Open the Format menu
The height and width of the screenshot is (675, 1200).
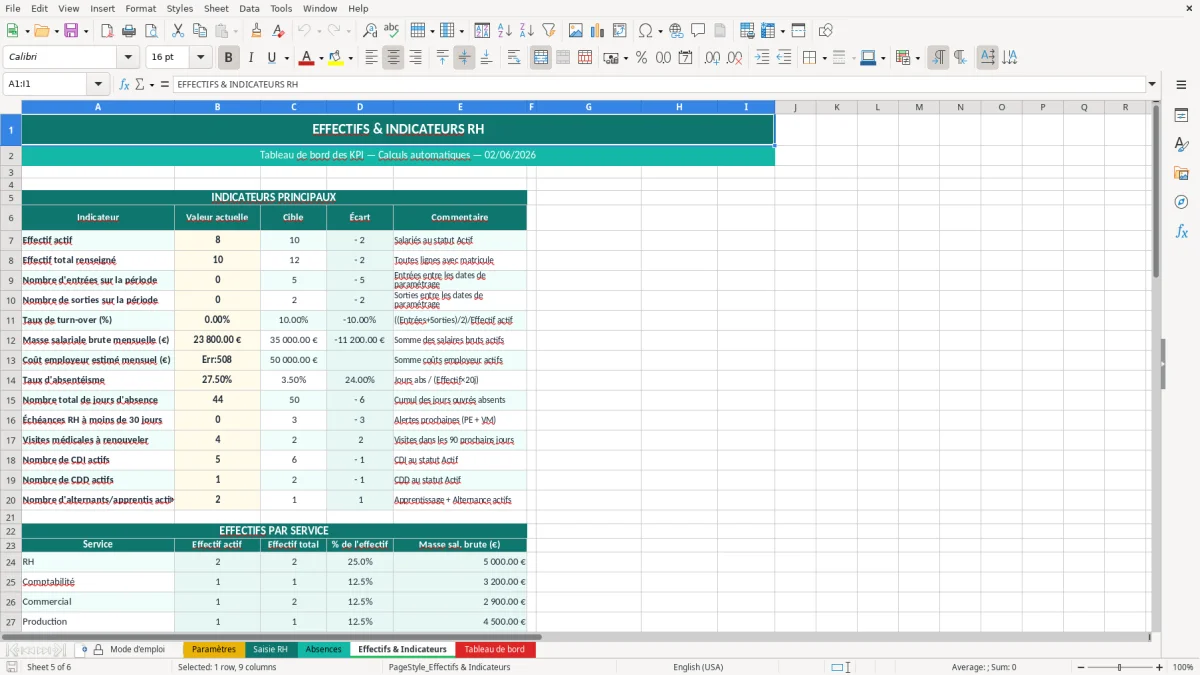point(140,8)
